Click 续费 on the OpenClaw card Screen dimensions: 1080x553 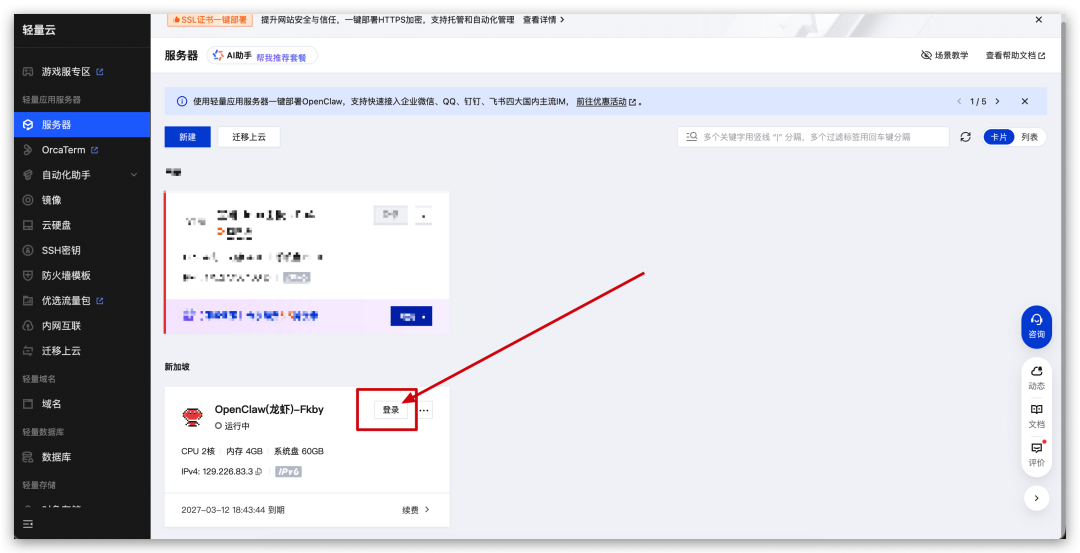pos(416,510)
